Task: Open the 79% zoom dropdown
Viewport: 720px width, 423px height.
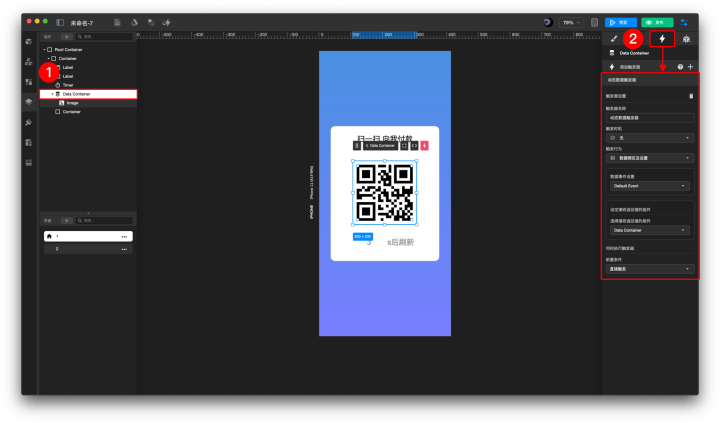Action: [571, 22]
